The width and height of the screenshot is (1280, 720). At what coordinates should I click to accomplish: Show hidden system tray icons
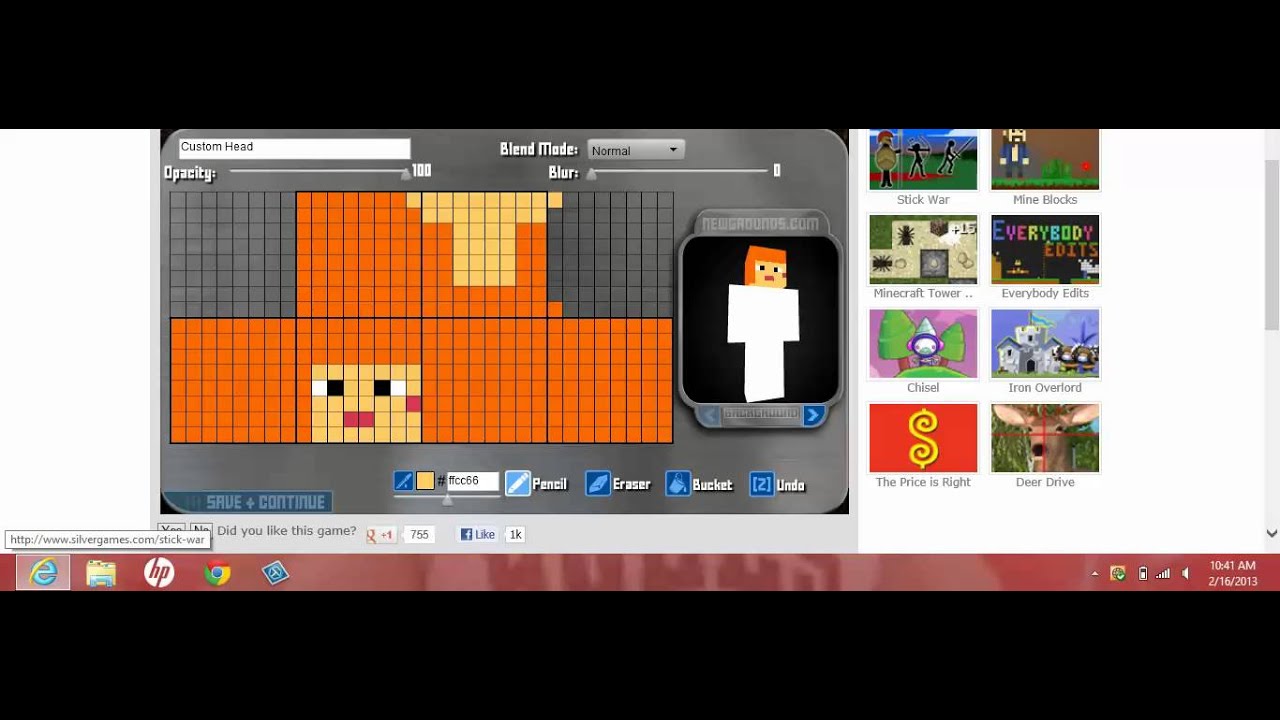coord(1095,574)
